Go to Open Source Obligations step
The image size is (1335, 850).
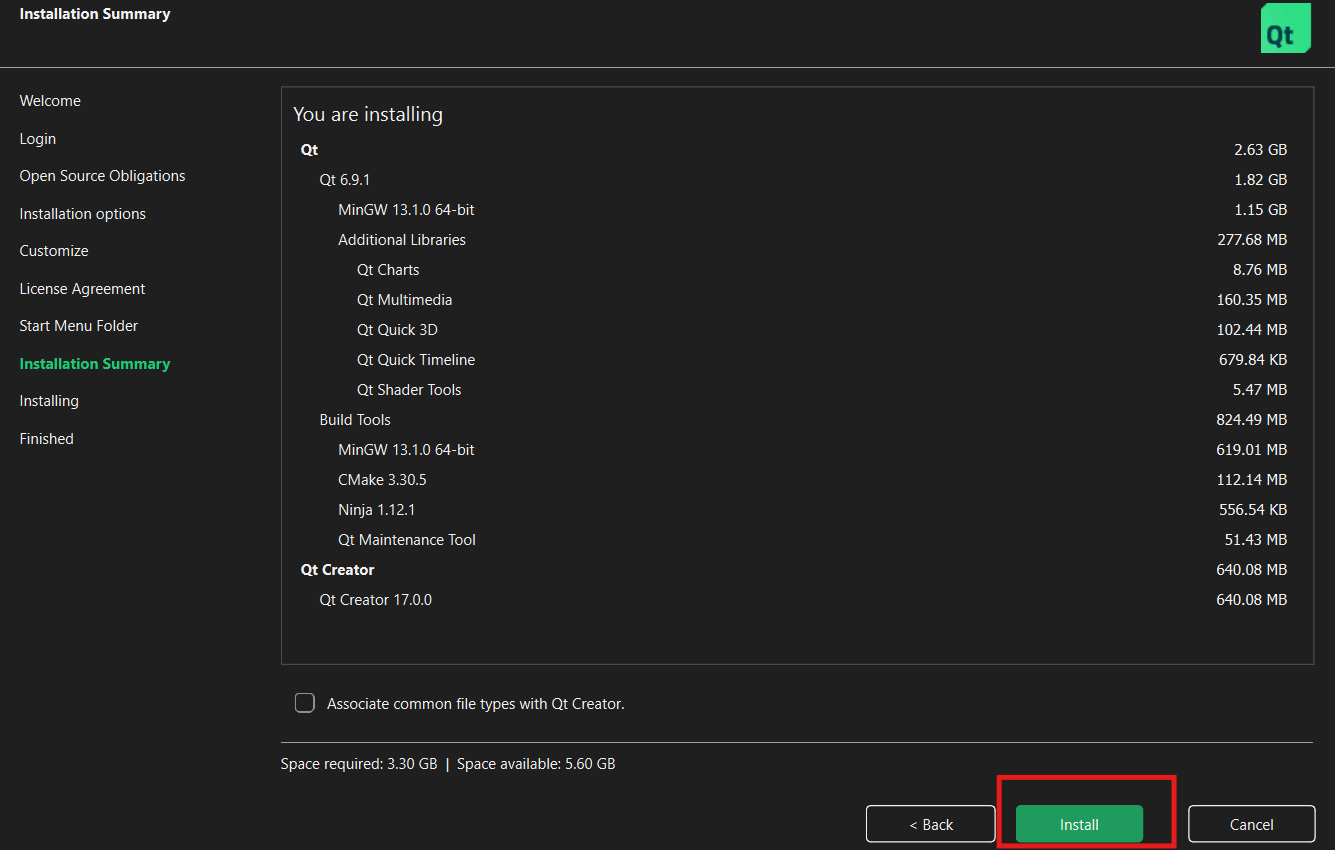(102, 176)
